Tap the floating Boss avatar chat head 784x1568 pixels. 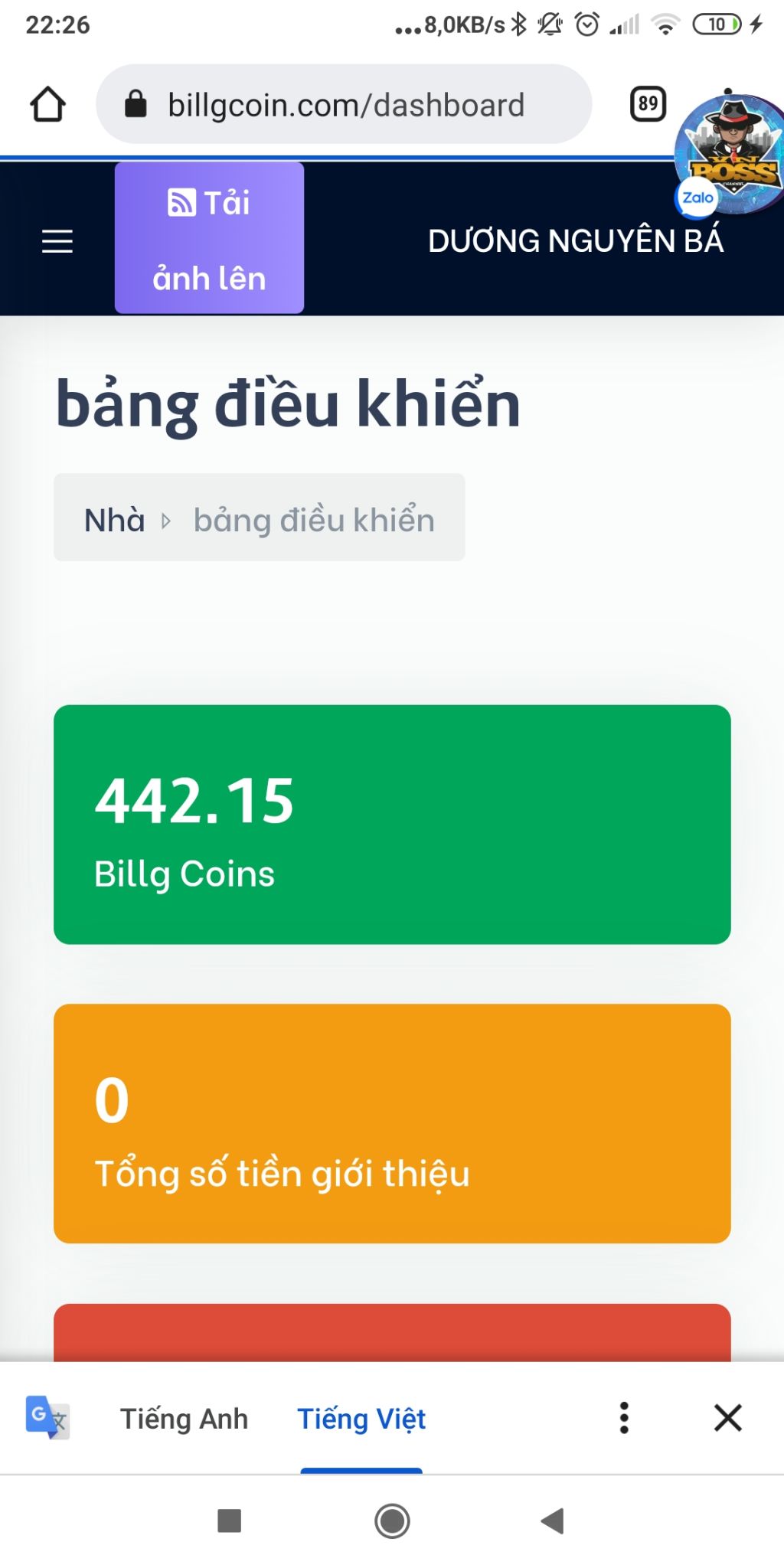point(731,153)
